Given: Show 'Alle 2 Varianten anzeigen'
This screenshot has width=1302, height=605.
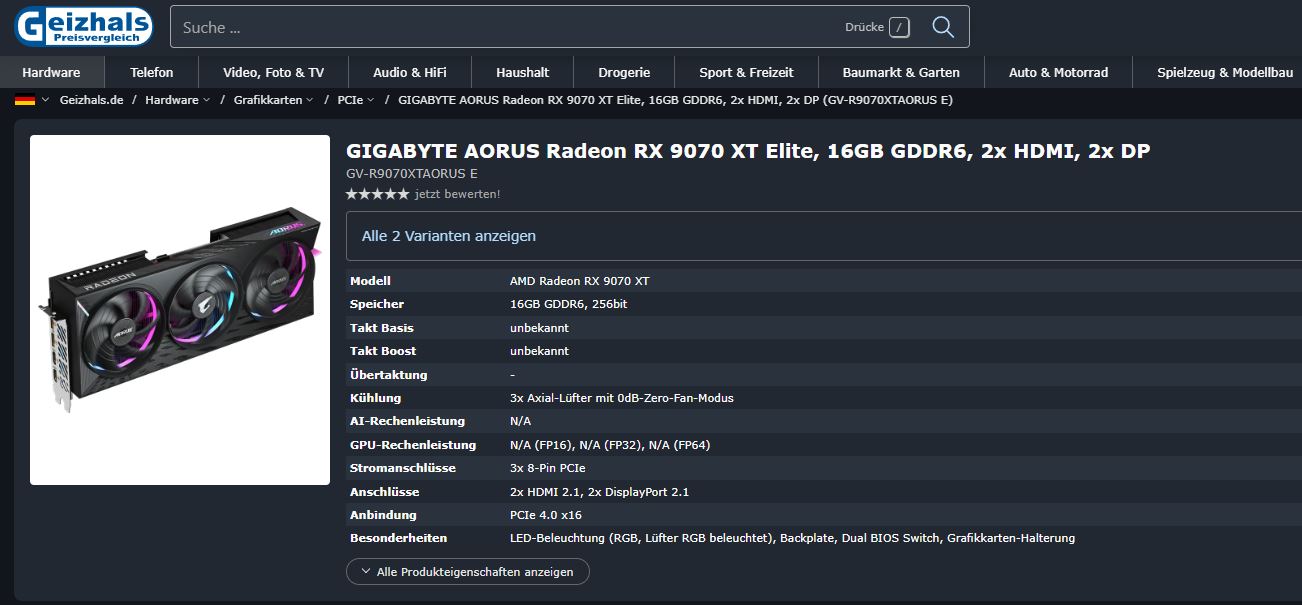Looking at the screenshot, I should (446, 236).
